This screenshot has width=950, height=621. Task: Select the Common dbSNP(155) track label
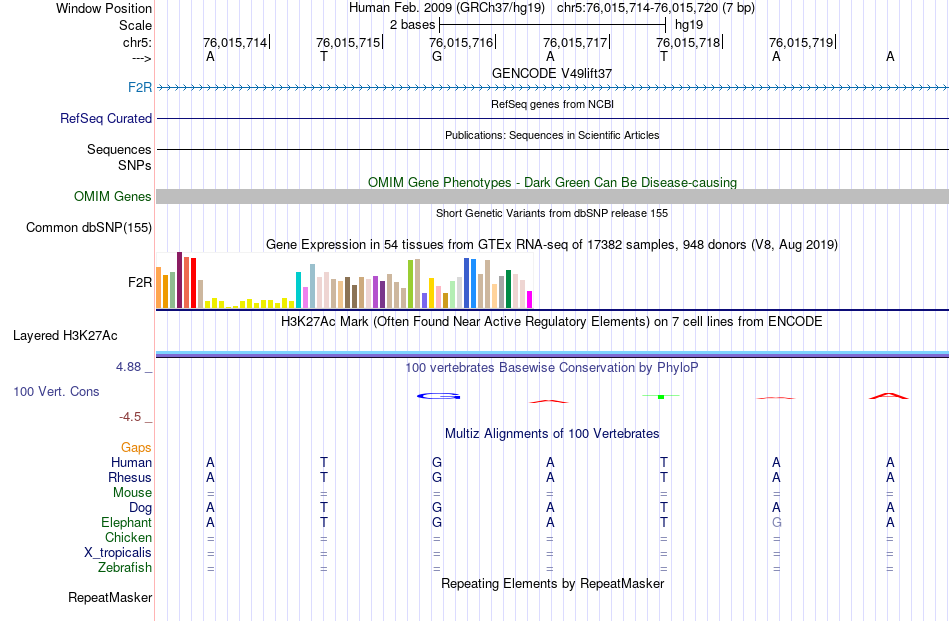tap(88, 227)
